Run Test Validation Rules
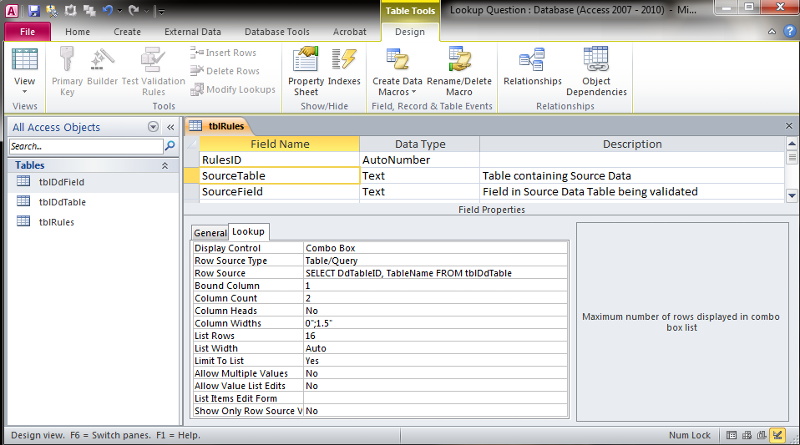 tap(153, 71)
